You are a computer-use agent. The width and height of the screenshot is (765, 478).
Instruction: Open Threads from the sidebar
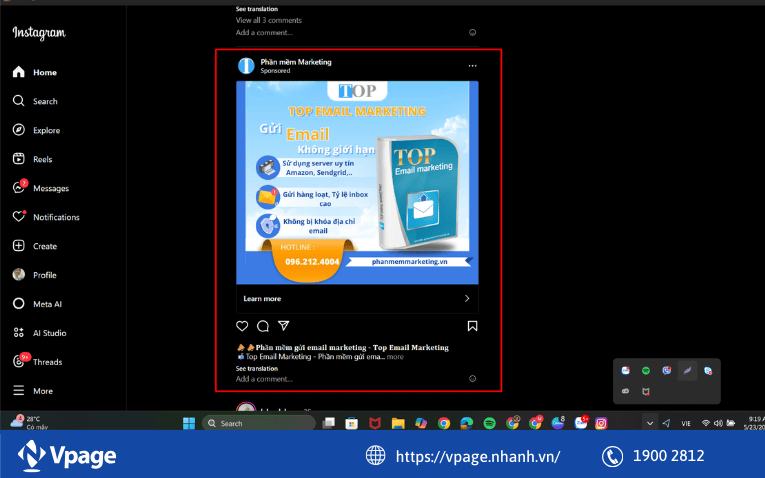coord(37,361)
